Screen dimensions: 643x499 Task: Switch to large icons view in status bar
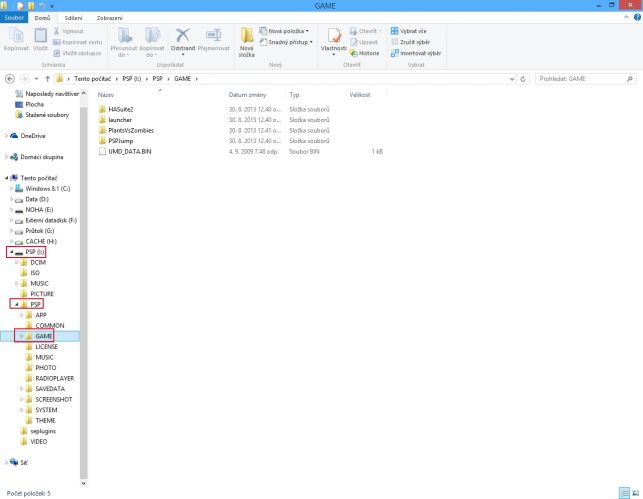coord(636,493)
